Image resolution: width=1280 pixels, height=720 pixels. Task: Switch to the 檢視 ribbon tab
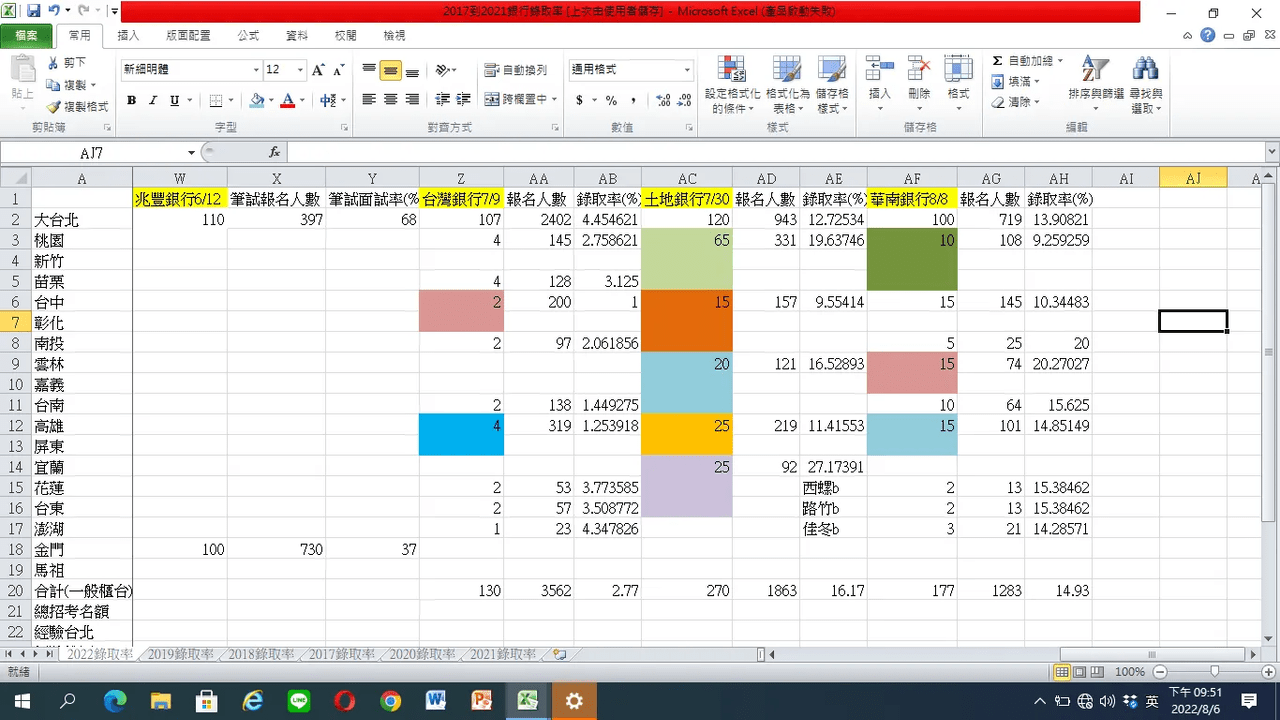pos(394,35)
